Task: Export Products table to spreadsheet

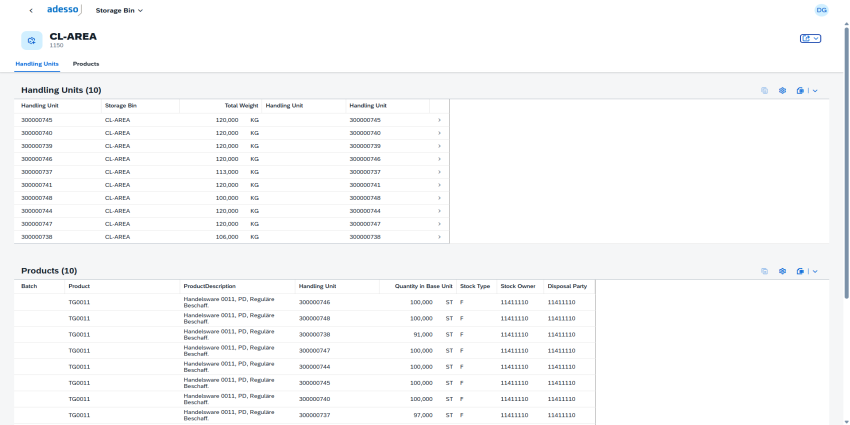Action: (x=801, y=271)
